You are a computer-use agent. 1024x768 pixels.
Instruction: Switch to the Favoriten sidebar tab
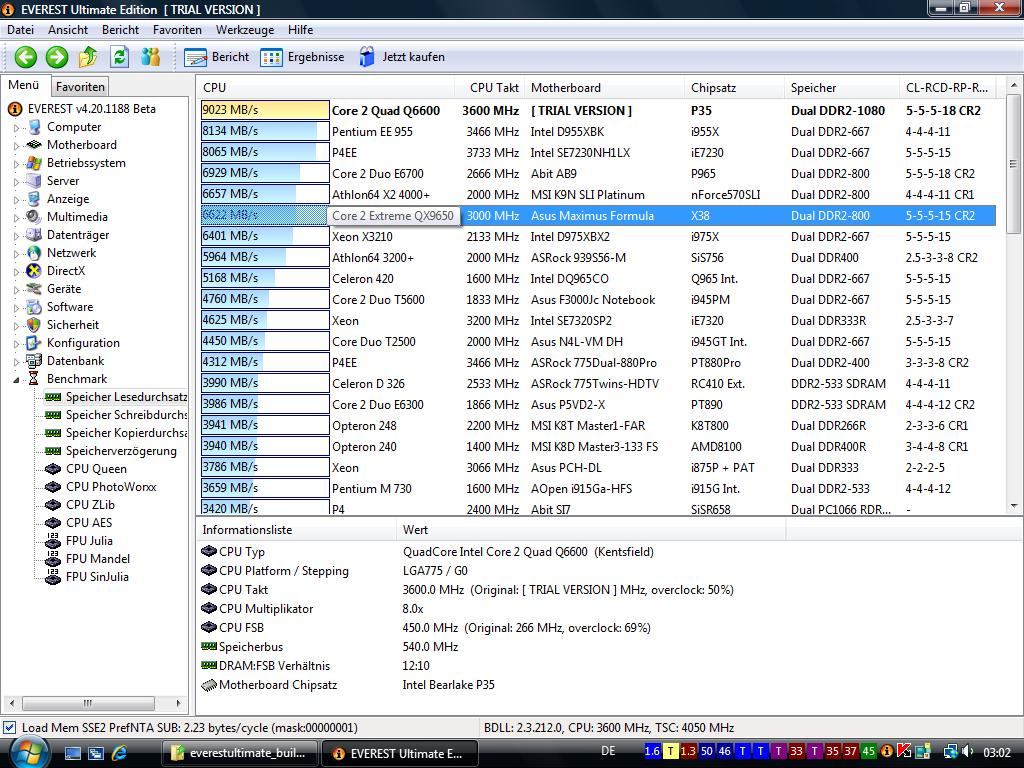(80, 87)
